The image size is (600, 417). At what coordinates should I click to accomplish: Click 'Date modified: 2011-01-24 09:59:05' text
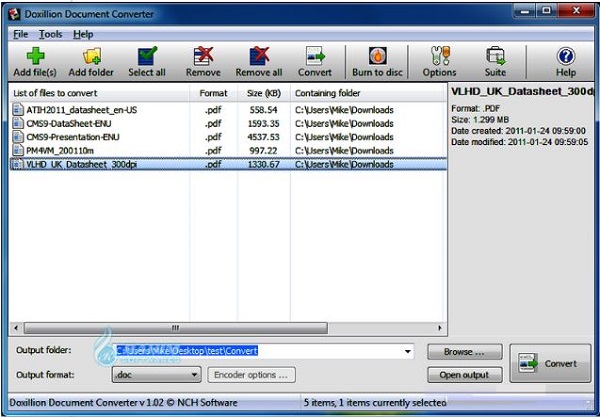point(520,142)
